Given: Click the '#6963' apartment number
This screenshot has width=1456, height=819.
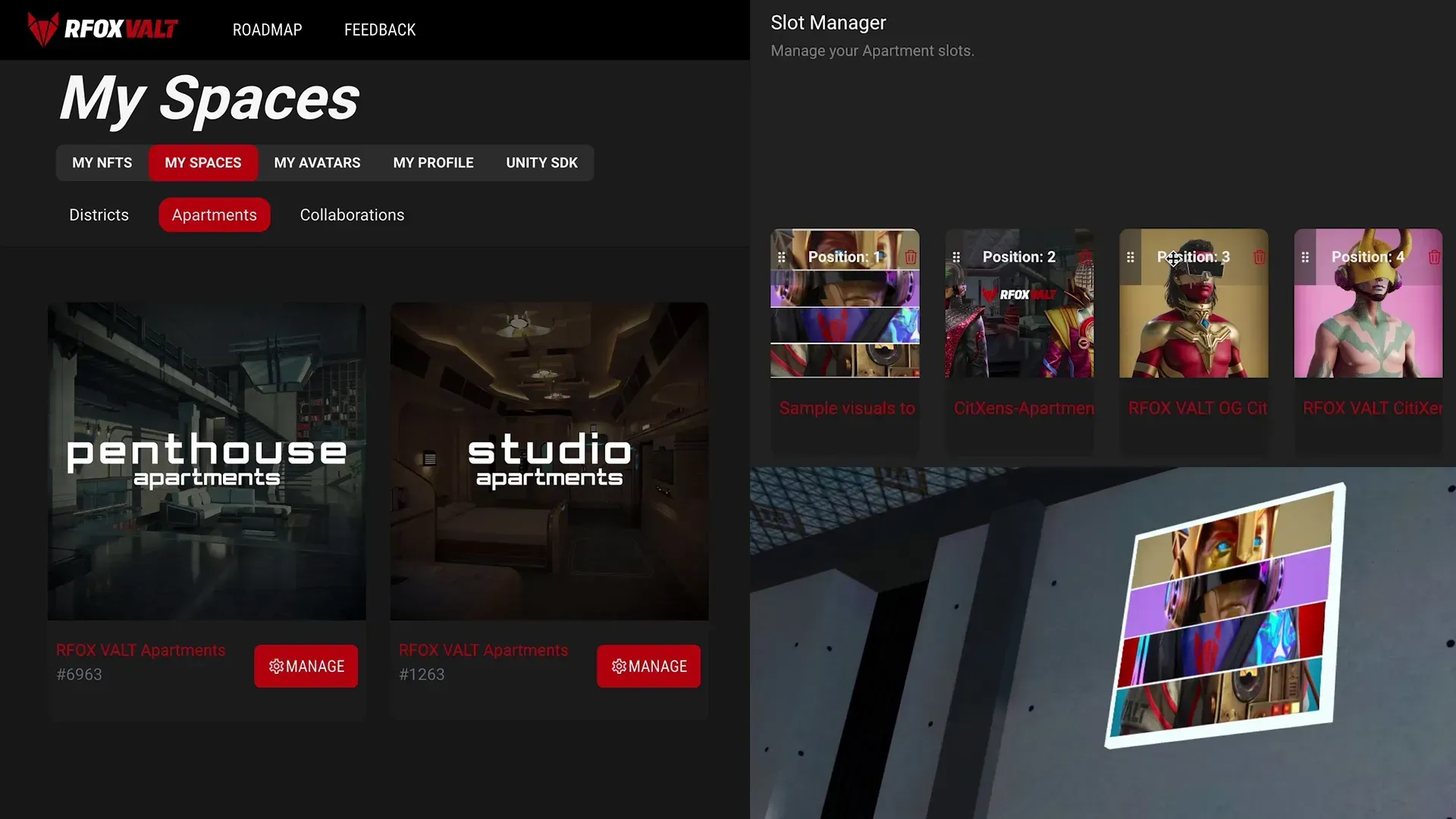Looking at the screenshot, I should pos(79,674).
